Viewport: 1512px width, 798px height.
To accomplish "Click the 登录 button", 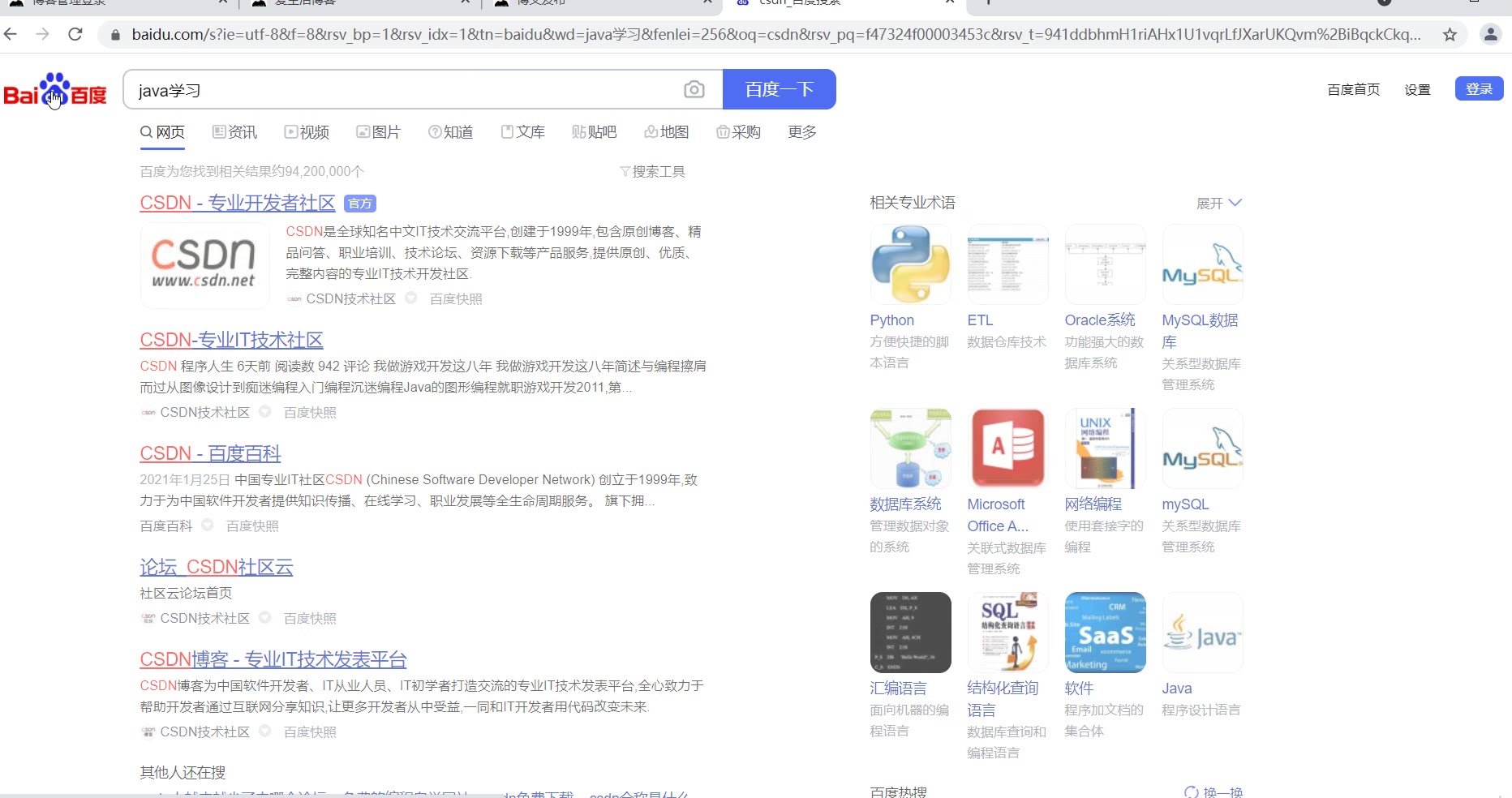I will pos(1480,88).
